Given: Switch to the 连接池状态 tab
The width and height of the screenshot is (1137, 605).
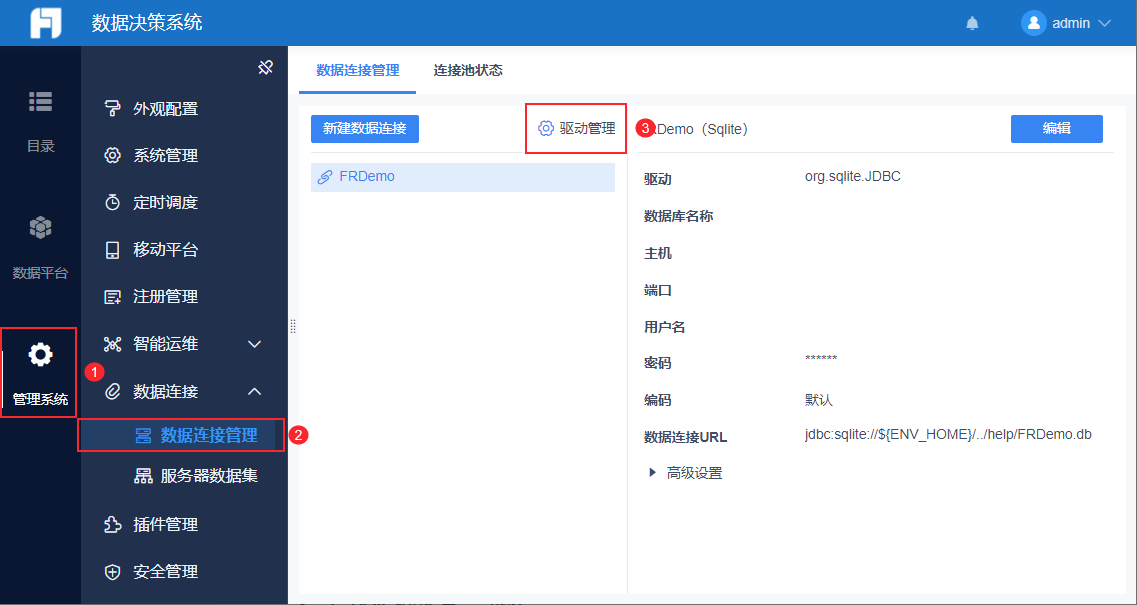Looking at the screenshot, I should [x=468, y=70].
